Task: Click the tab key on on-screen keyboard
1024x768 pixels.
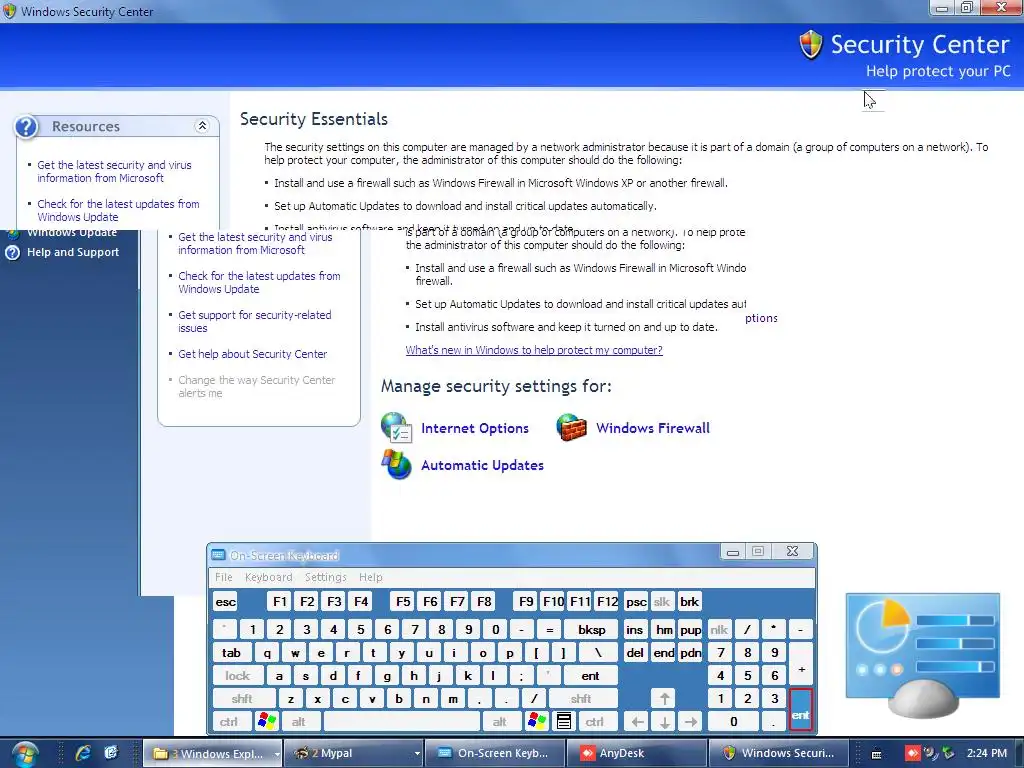Action: [231, 652]
